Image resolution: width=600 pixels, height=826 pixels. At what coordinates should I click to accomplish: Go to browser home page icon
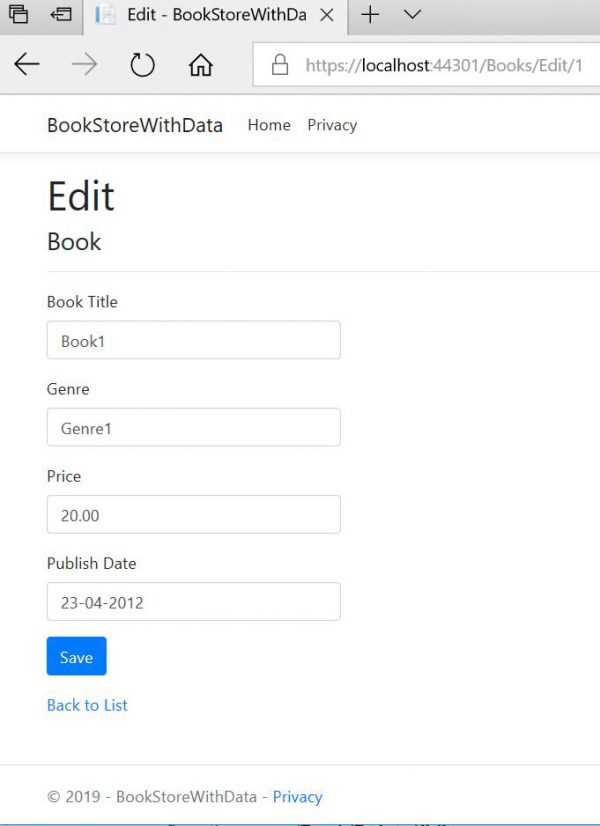[201, 65]
